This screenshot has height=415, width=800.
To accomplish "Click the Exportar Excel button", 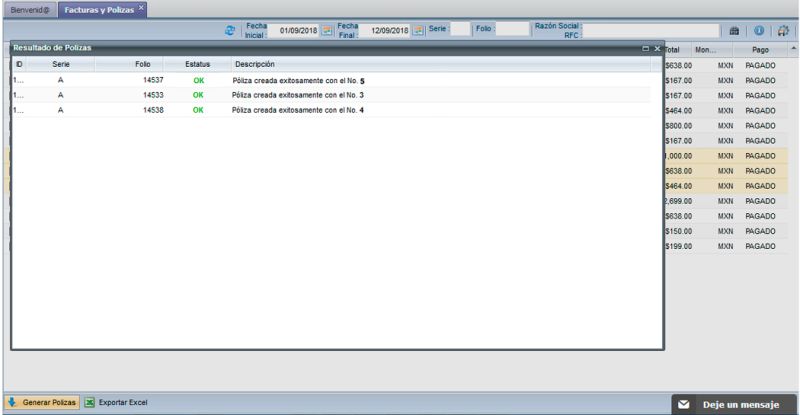I will point(116,402).
